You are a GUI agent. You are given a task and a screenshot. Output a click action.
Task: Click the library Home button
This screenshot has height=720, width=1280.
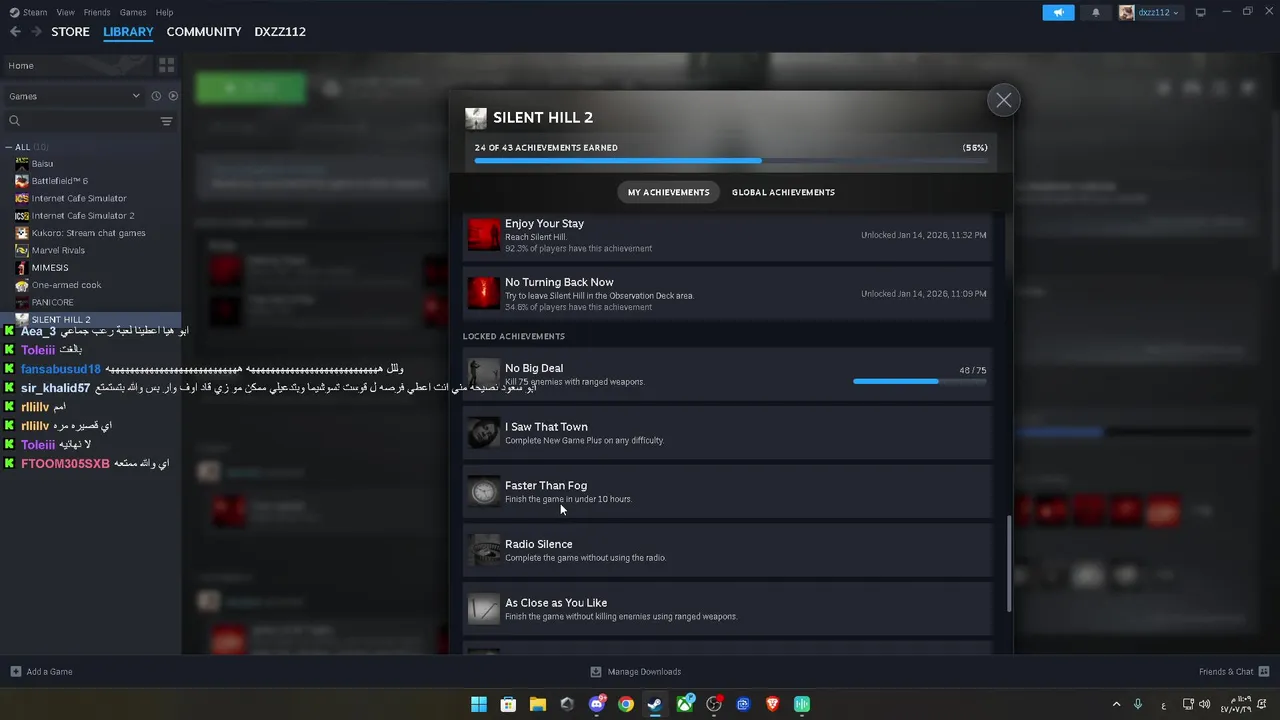click(x=76, y=66)
